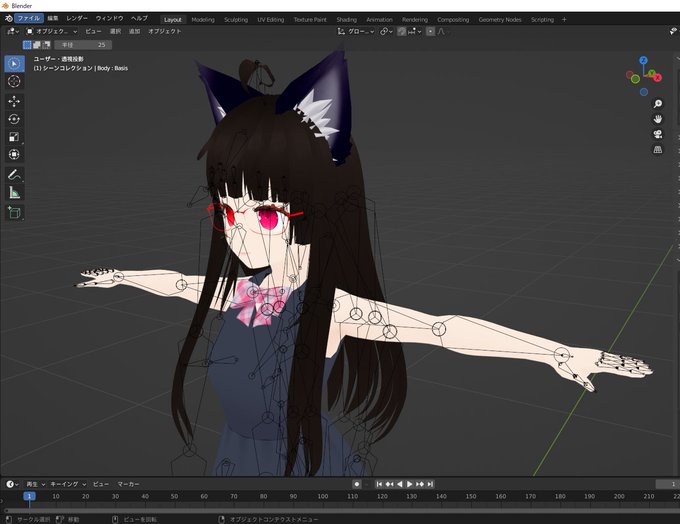Open the timeline editor type dropdown

pyautogui.click(x=12, y=484)
